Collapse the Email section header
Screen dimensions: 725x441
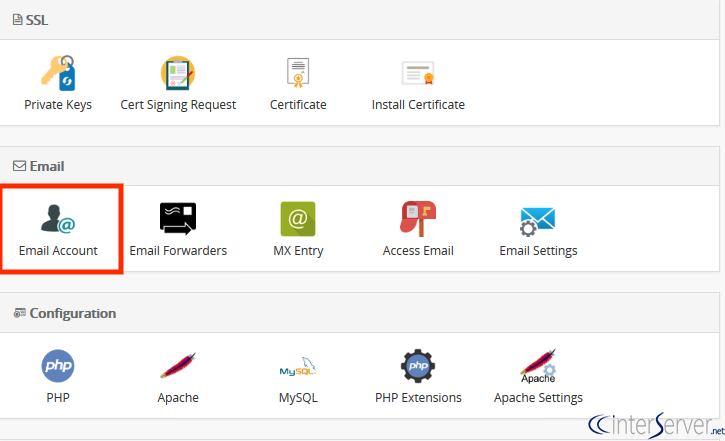pyautogui.click(x=38, y=166)
